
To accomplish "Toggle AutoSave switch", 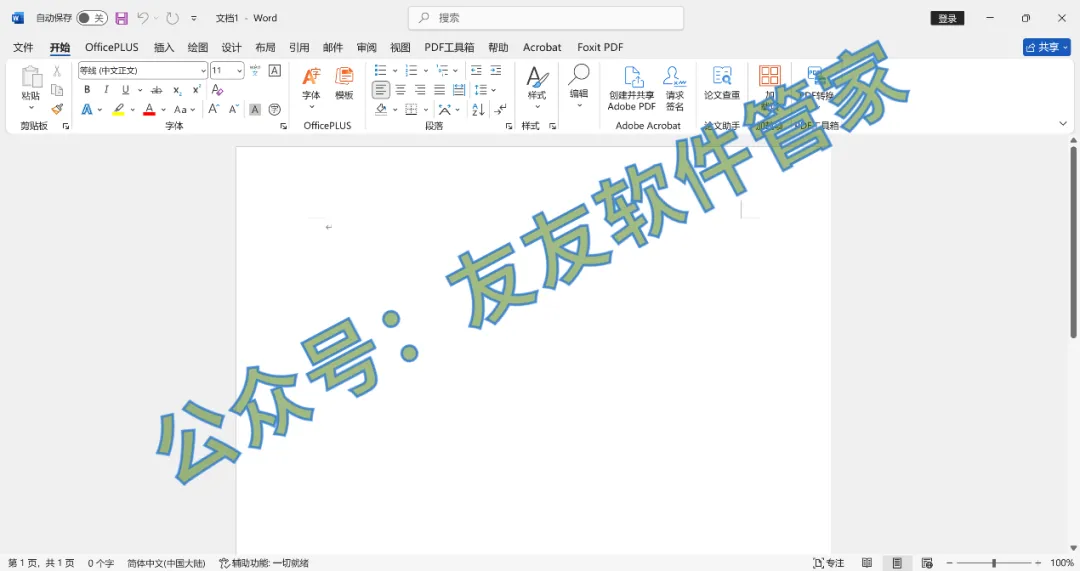I will click(92, 18).
